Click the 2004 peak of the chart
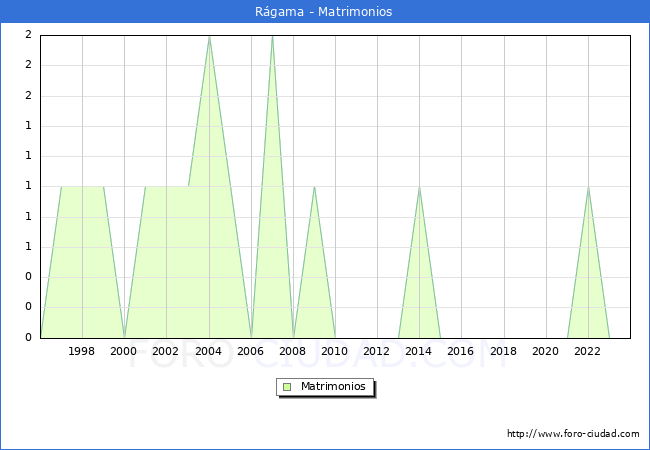The height and width of the screenshot is (450, 650). [x=209, y=37]
